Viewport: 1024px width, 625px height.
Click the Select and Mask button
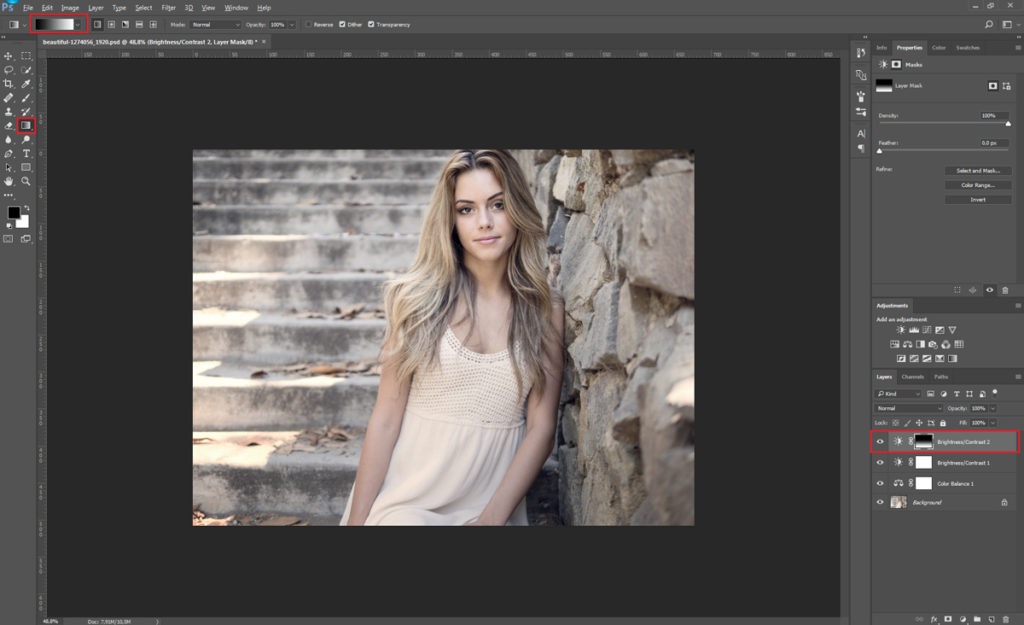pos(977,171)
